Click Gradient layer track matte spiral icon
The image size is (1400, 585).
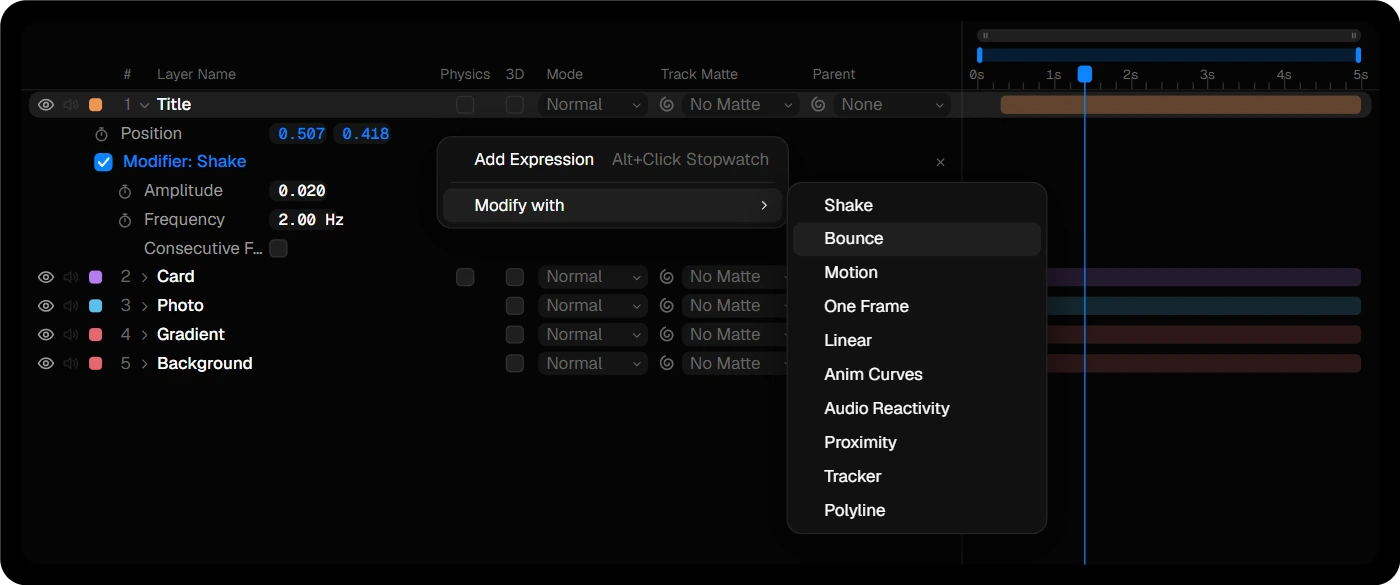(x=667, y=335)
